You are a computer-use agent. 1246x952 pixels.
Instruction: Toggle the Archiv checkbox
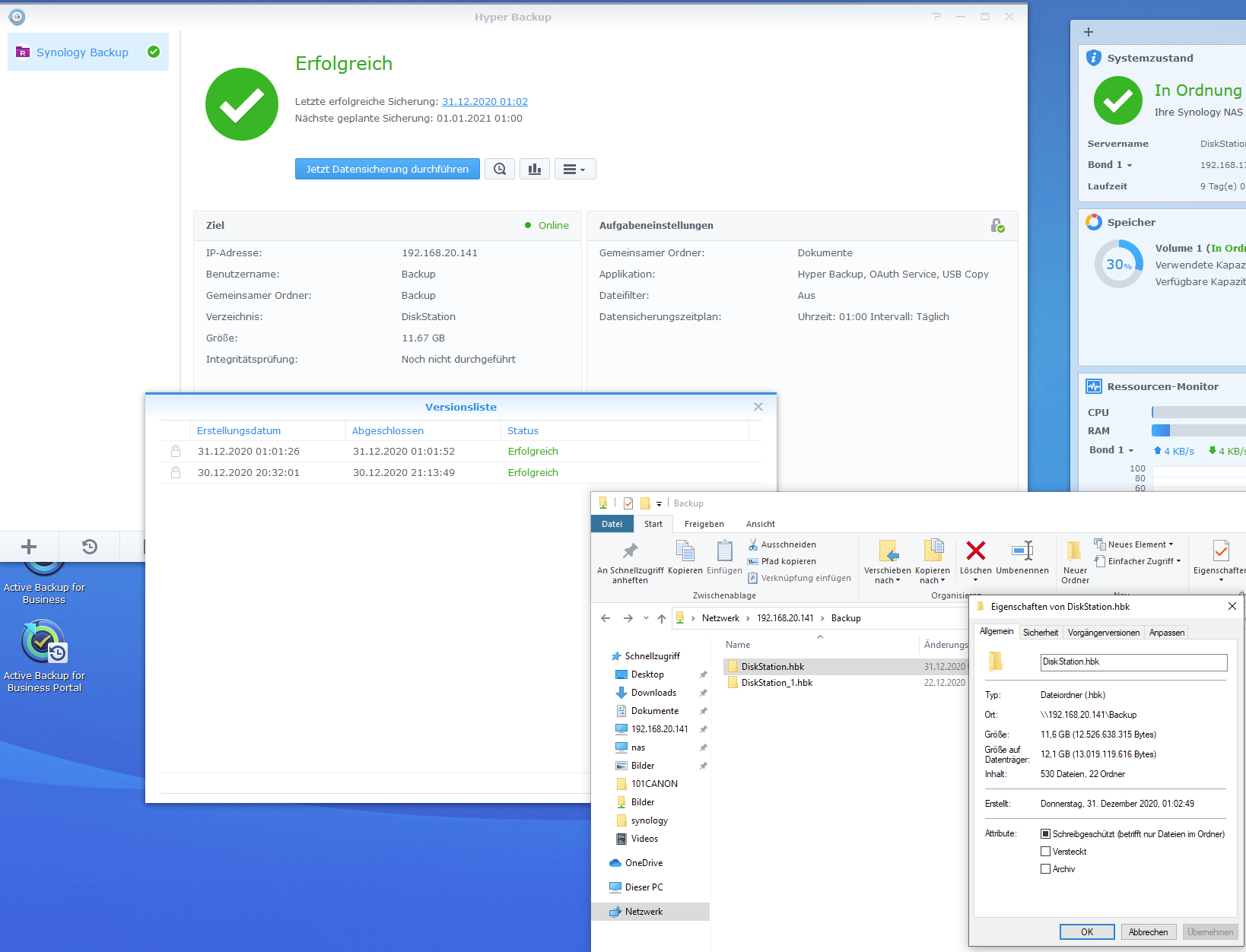point(1045,869)
